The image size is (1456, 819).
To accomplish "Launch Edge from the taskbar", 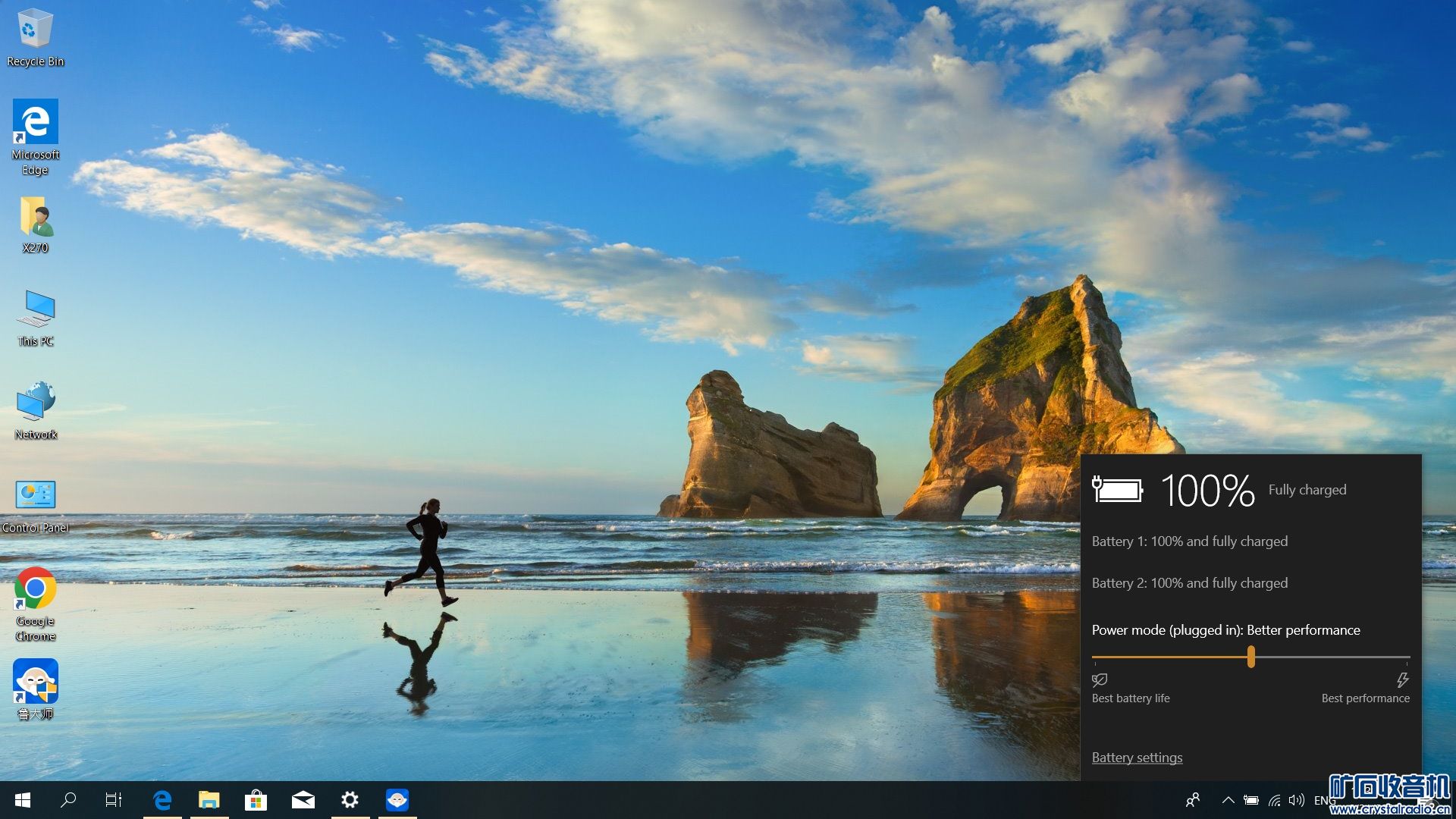I will [x=162, y=800].
